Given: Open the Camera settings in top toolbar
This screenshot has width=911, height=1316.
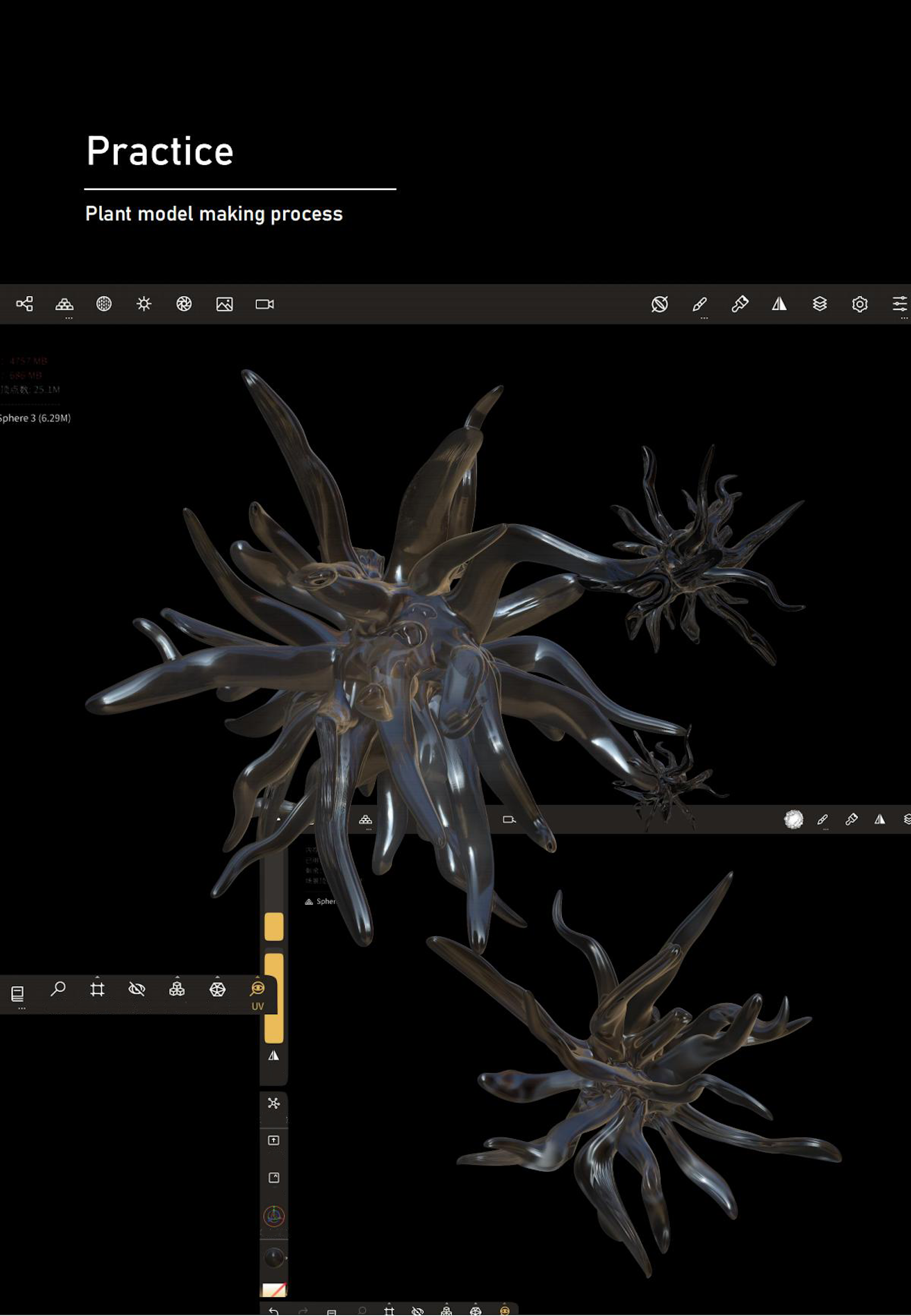Looking at the screenshot, I should tap(264, 304).
